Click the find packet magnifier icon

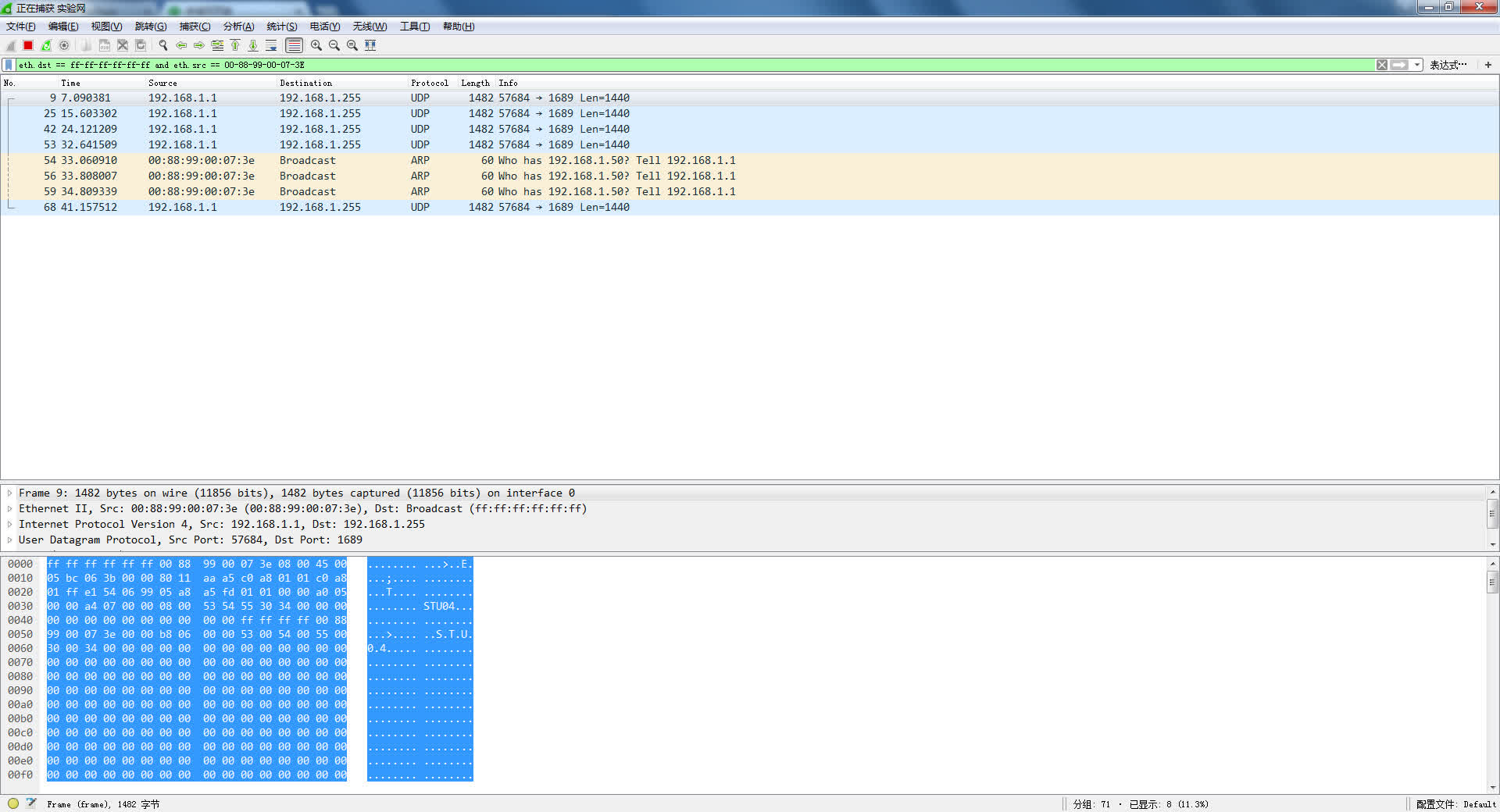[163, 45]
